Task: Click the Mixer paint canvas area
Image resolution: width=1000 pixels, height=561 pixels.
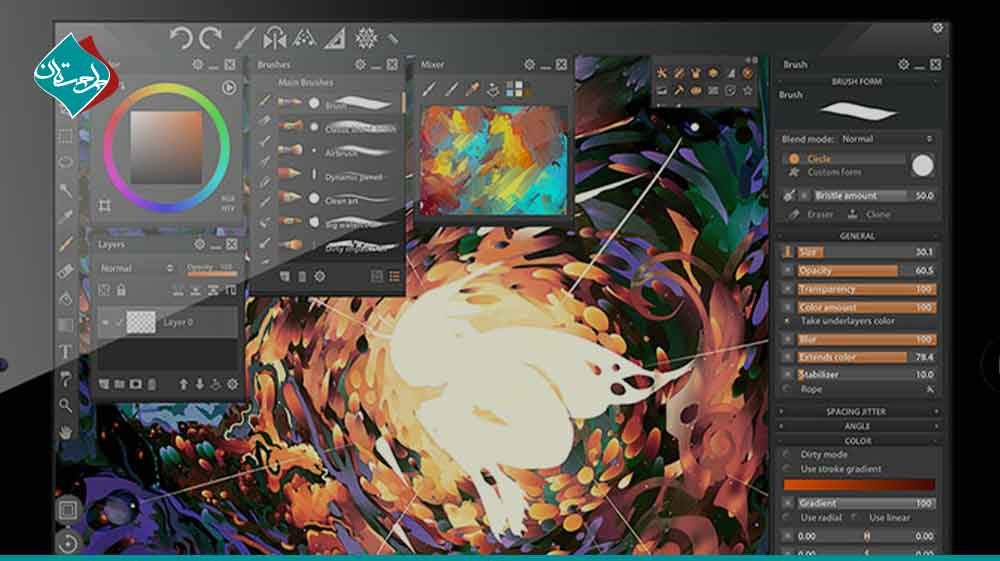Action: coord(494,159)
